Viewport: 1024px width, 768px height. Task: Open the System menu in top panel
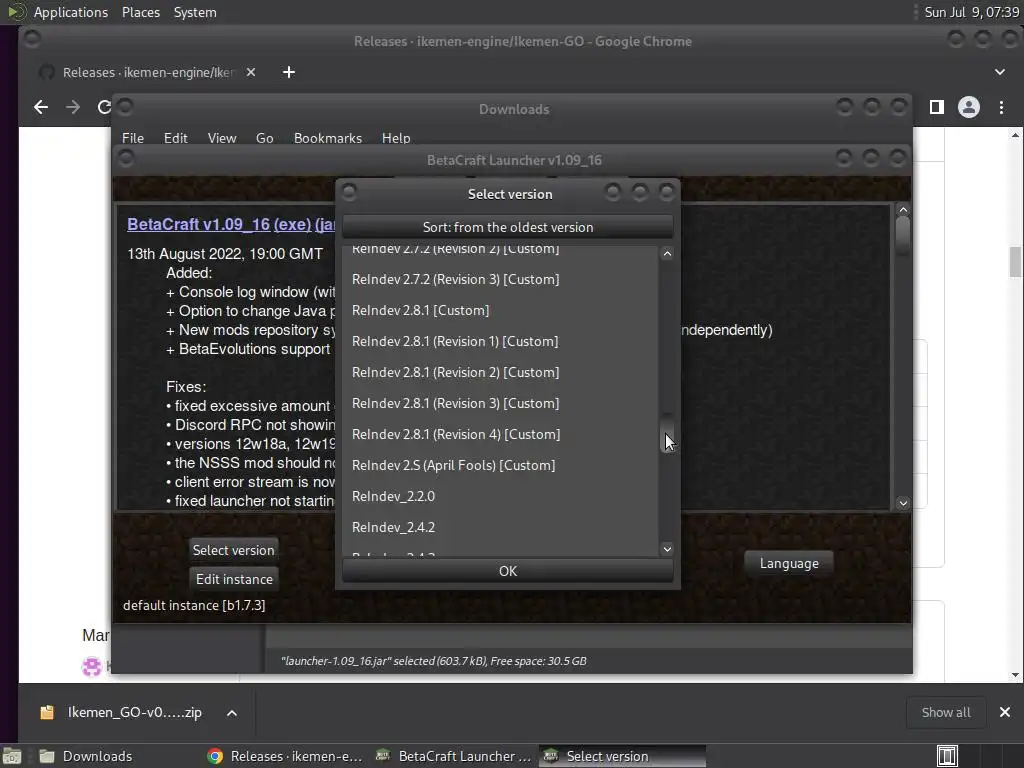(195, 12)
